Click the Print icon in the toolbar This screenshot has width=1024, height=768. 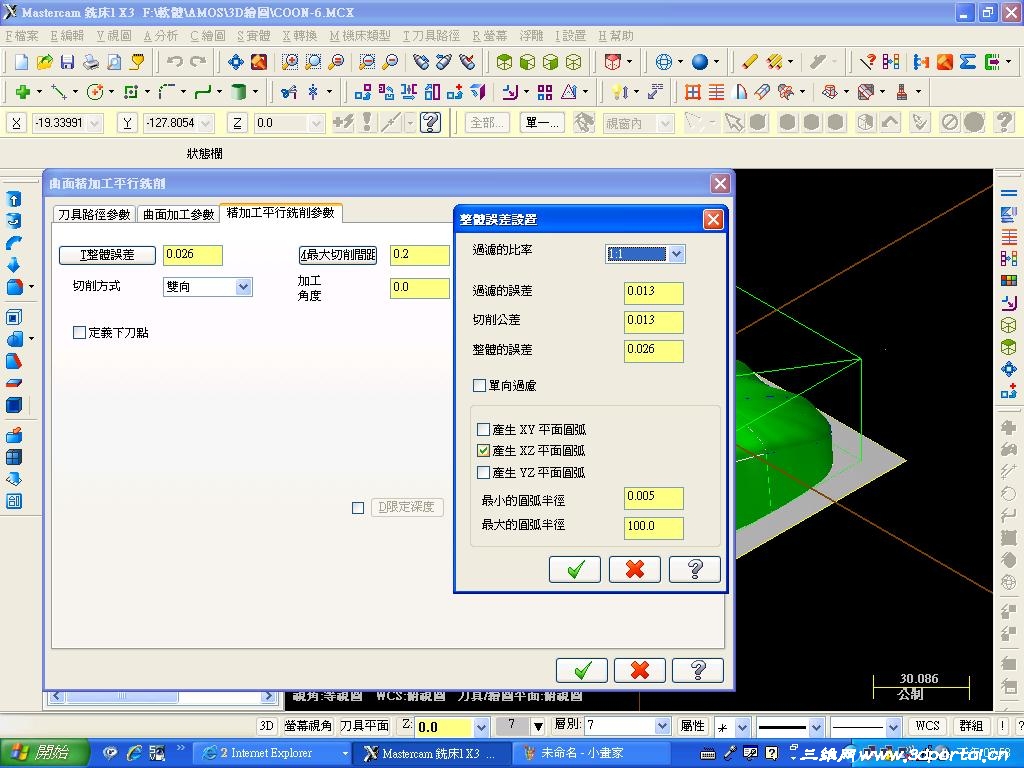click(91, 62)
